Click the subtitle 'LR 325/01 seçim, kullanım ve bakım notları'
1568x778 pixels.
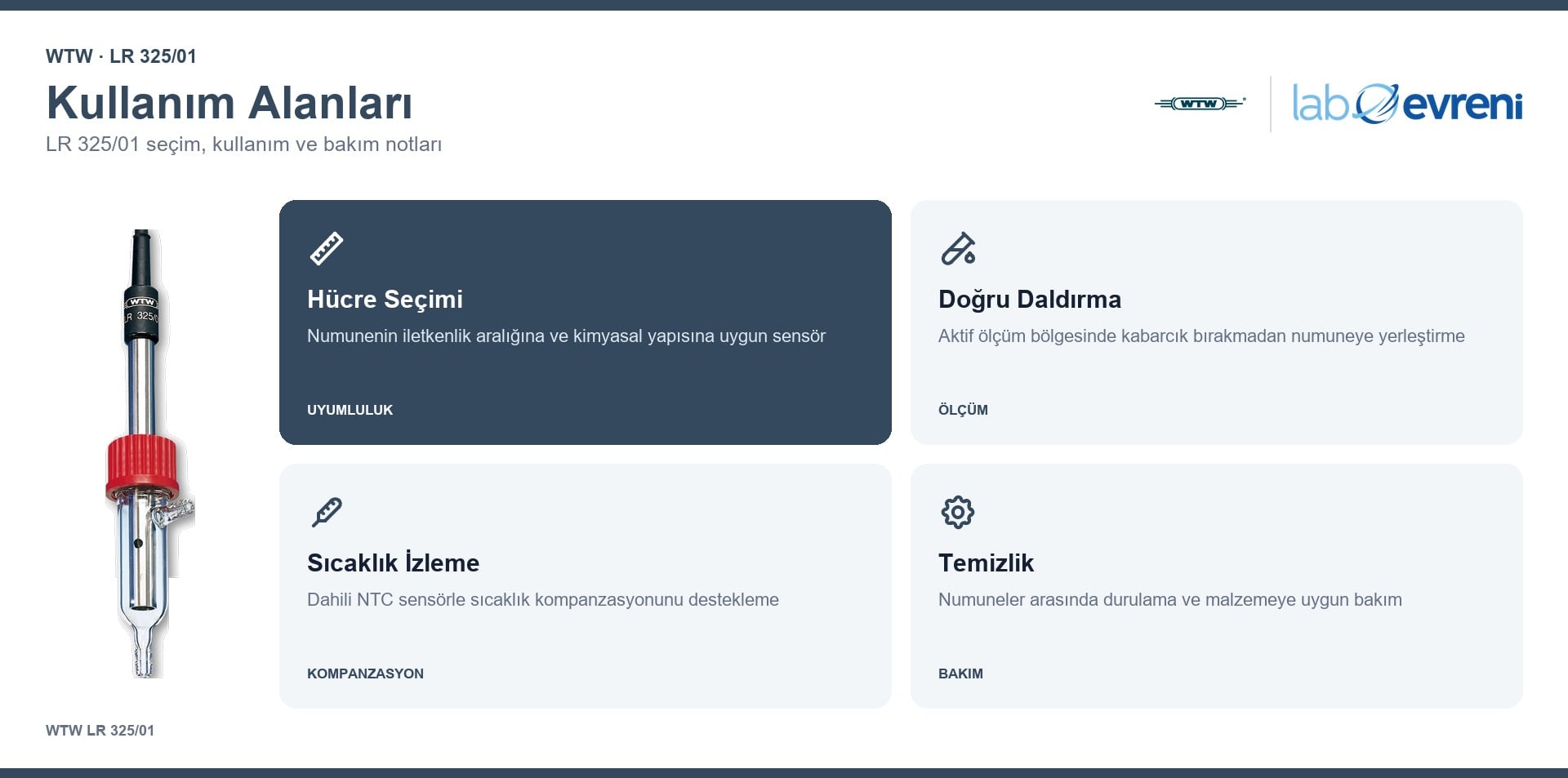(243, 144)
